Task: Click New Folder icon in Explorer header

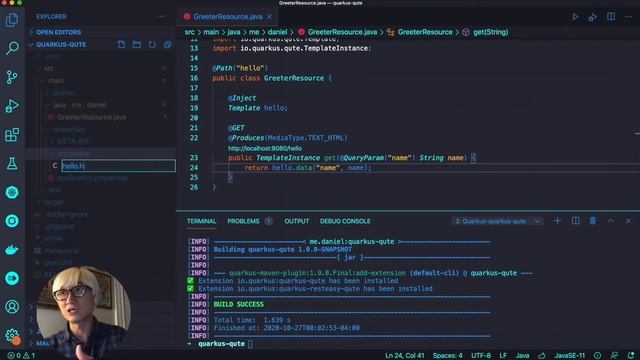Action: (137, 44)
